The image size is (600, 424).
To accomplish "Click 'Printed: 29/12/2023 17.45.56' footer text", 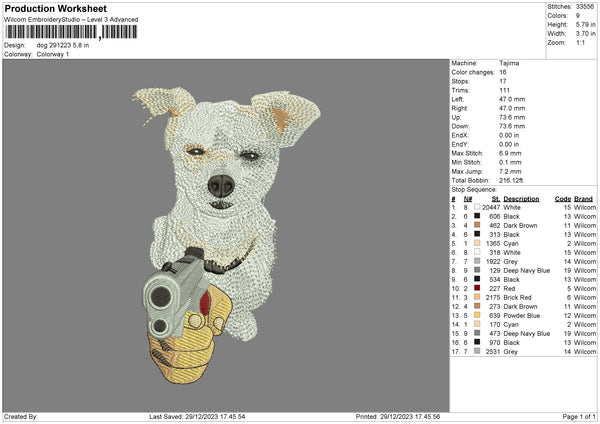I will point(398,416).
